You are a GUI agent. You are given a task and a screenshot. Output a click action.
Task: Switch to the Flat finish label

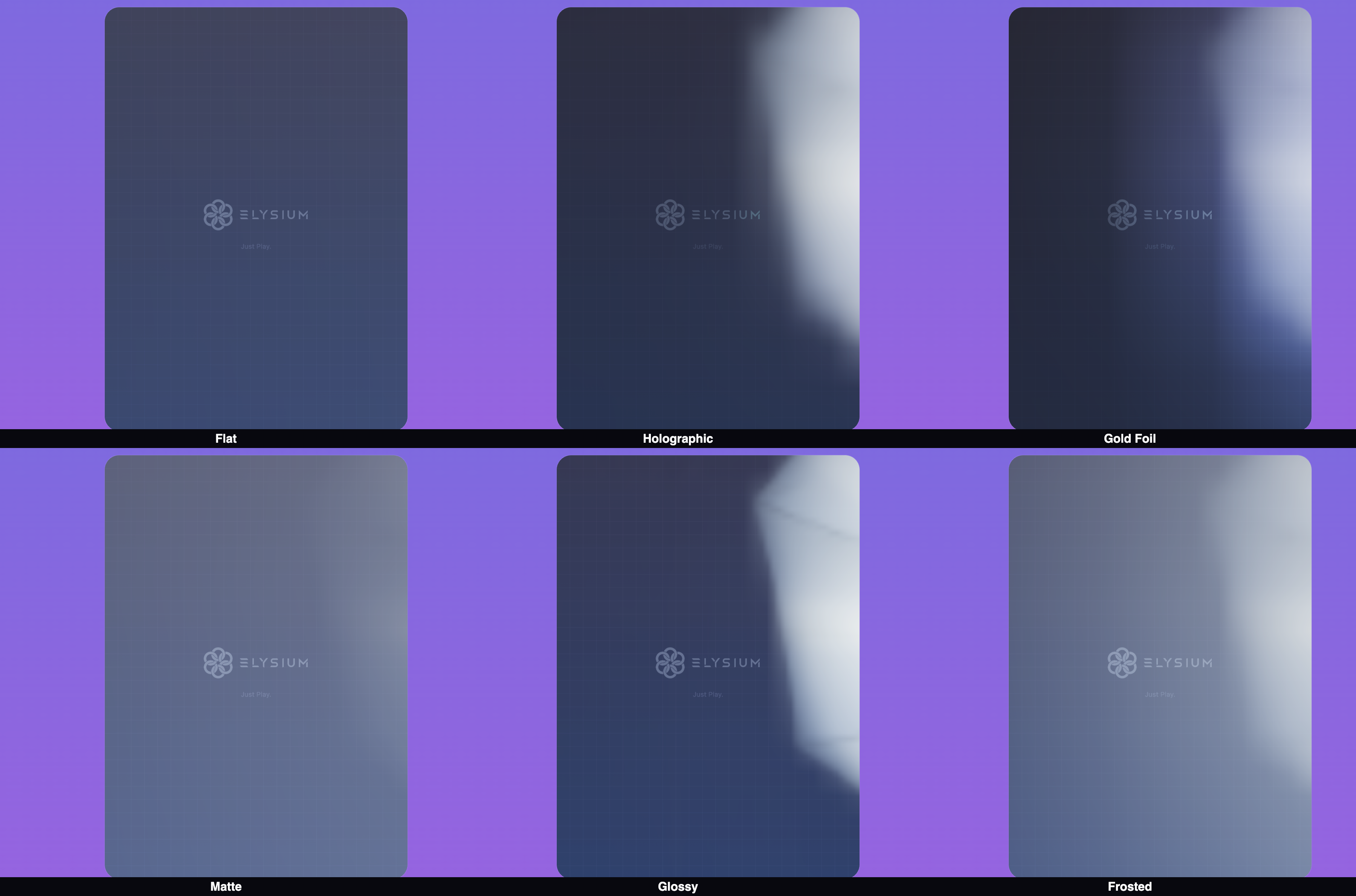point(226,438)
